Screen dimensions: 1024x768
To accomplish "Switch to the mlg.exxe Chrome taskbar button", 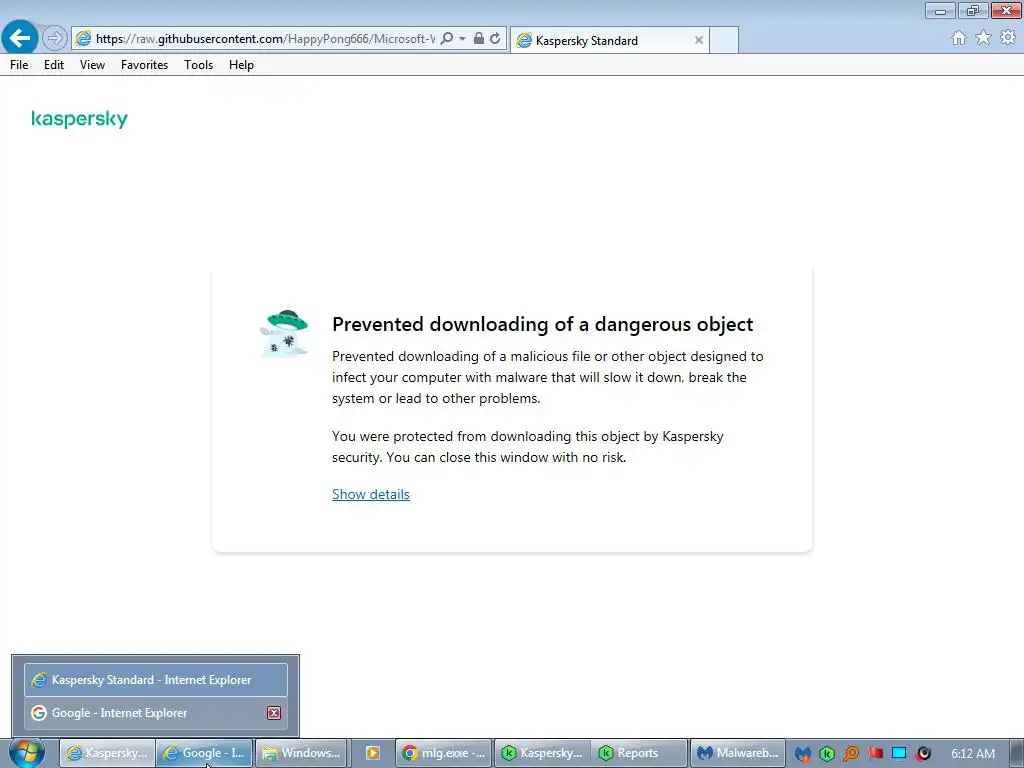I will pos(444,753).
